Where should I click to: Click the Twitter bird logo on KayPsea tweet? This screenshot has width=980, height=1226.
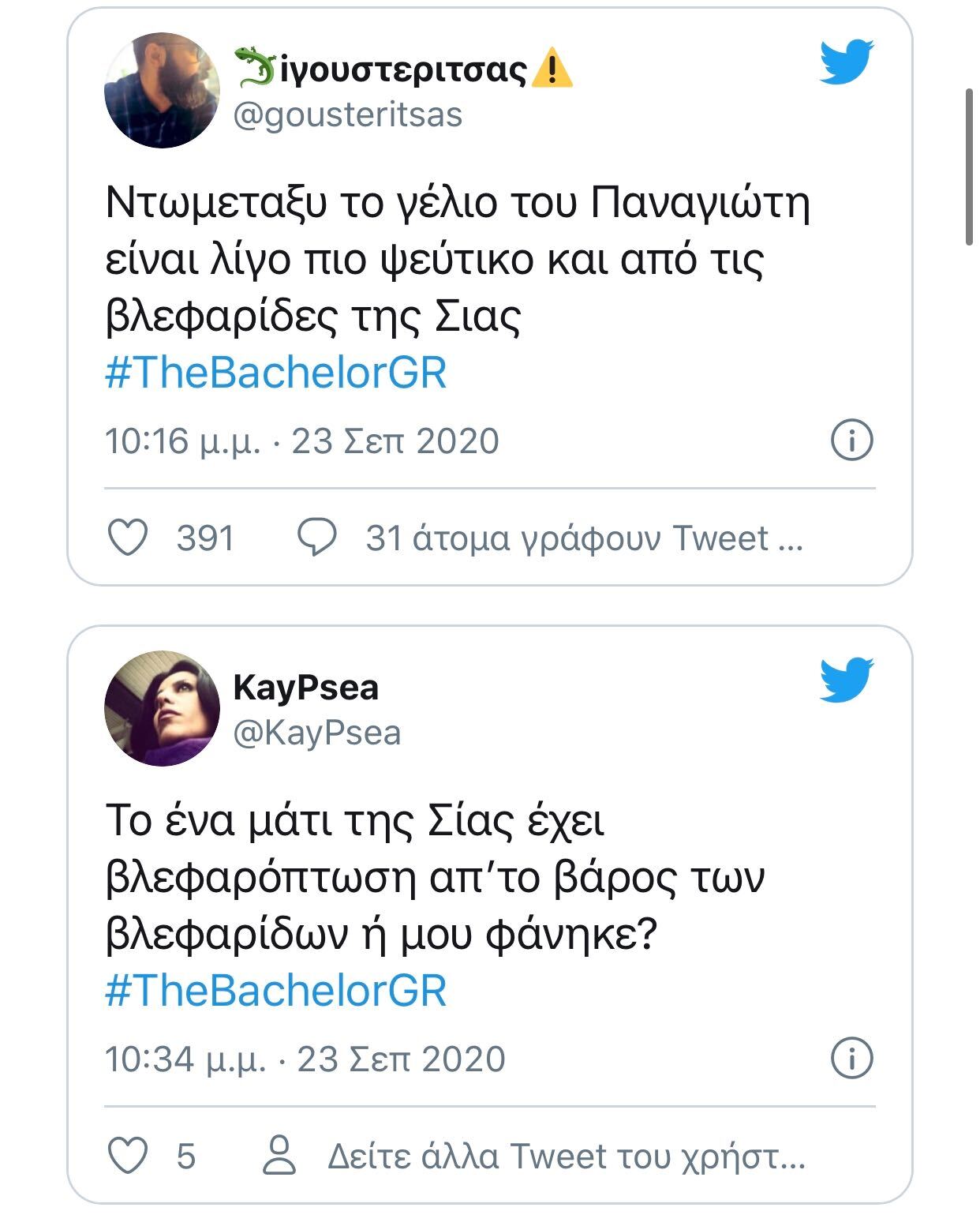click(847, 680)
